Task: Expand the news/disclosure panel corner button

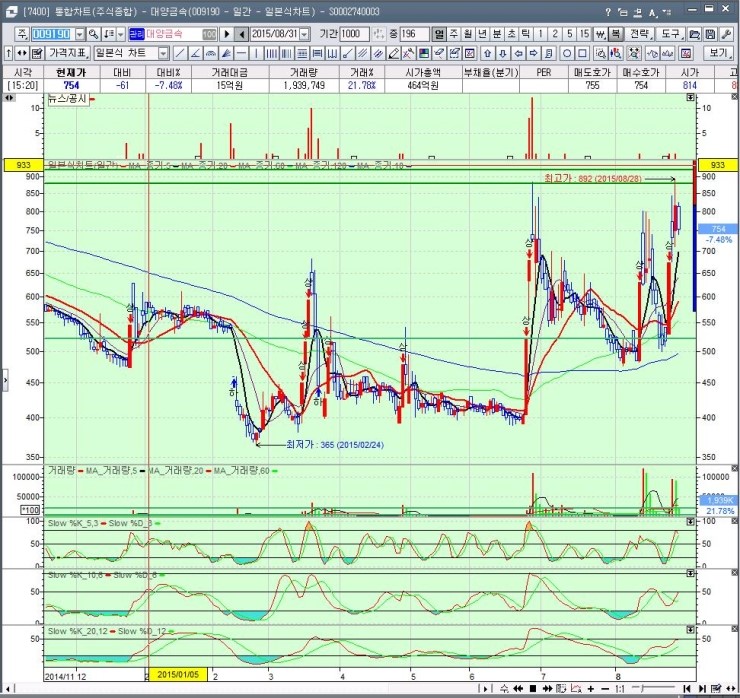Action: 690,97
